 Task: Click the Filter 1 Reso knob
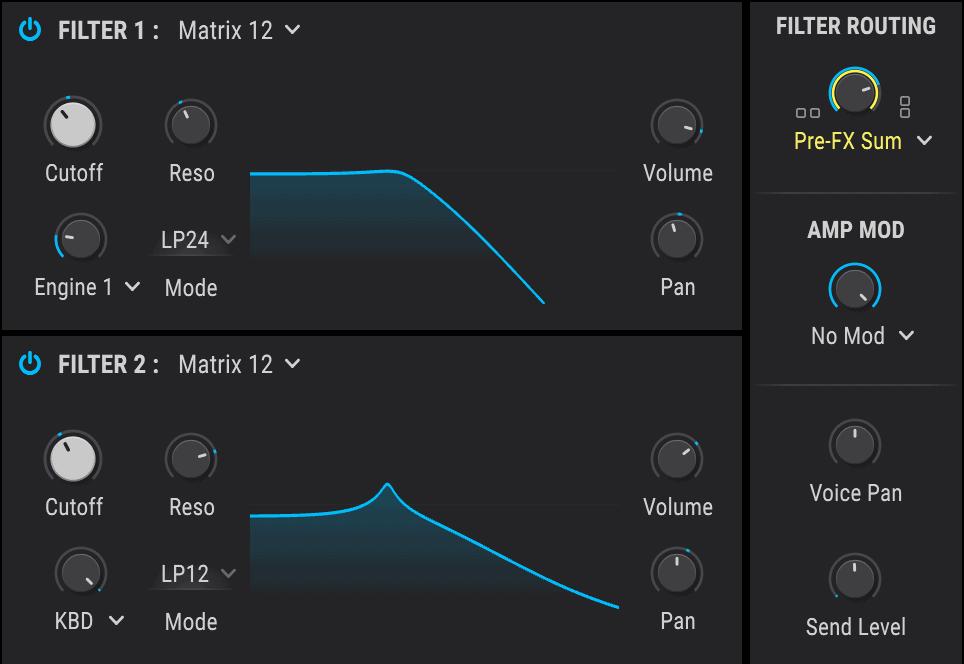pos(191,125)
